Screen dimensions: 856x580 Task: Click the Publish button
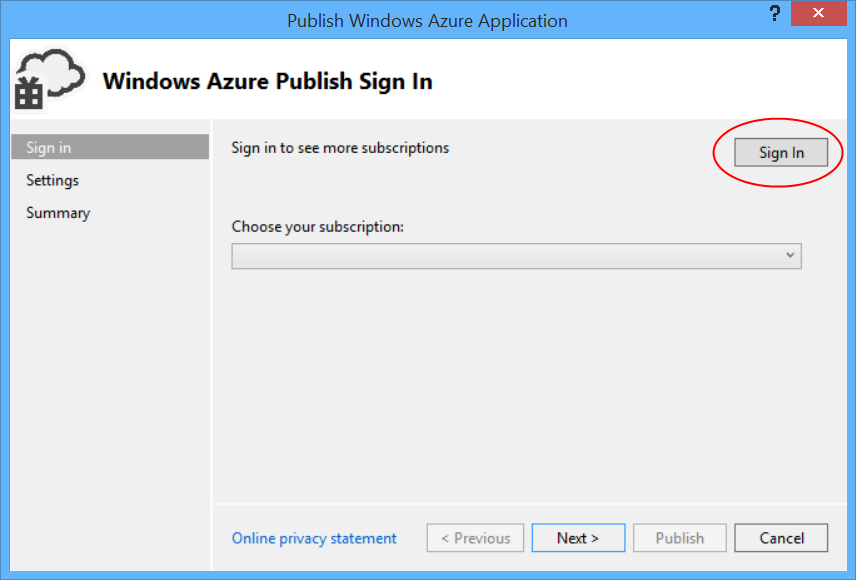[x=679, y=537]
